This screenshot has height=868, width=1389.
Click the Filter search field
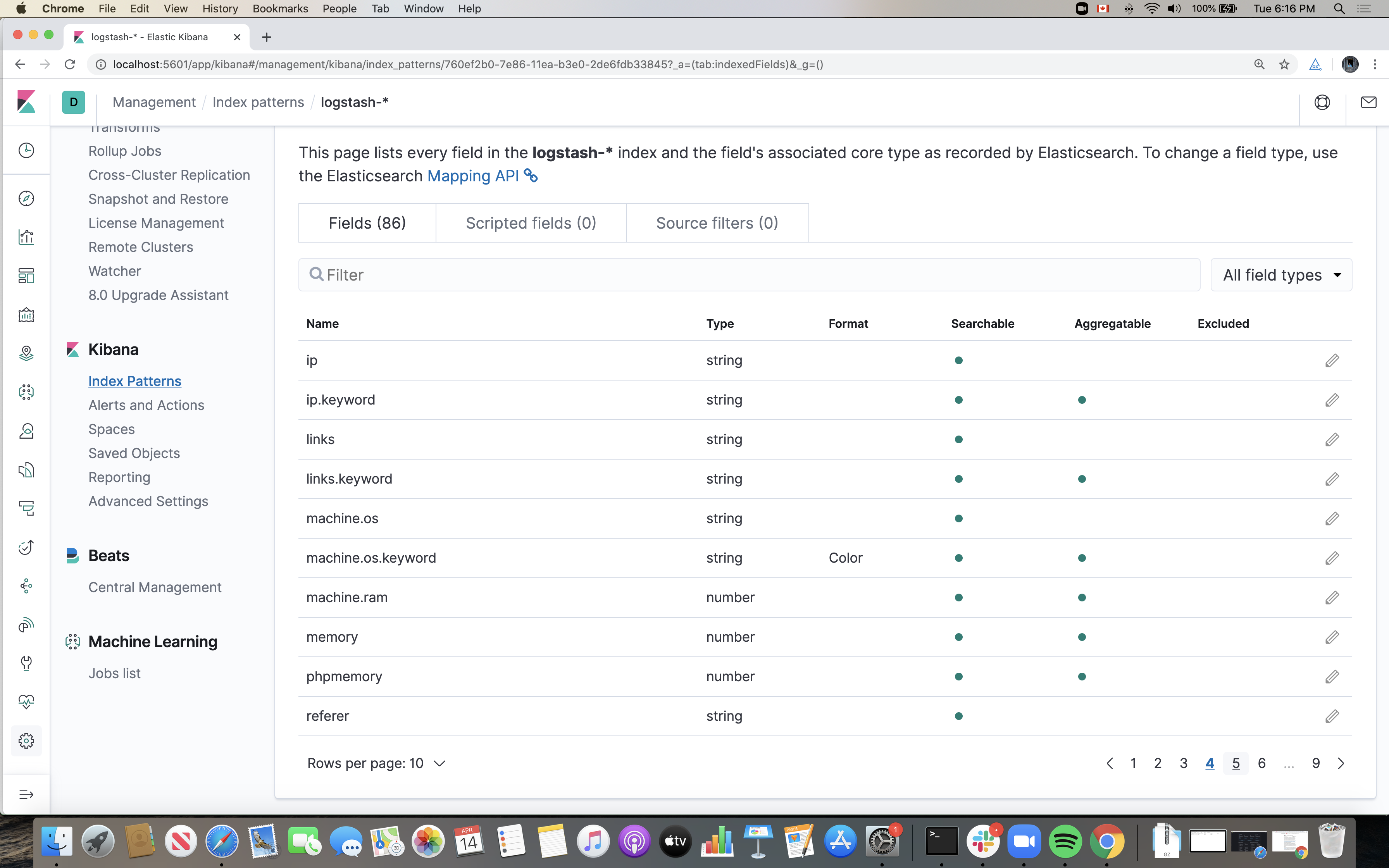(749, 275)
